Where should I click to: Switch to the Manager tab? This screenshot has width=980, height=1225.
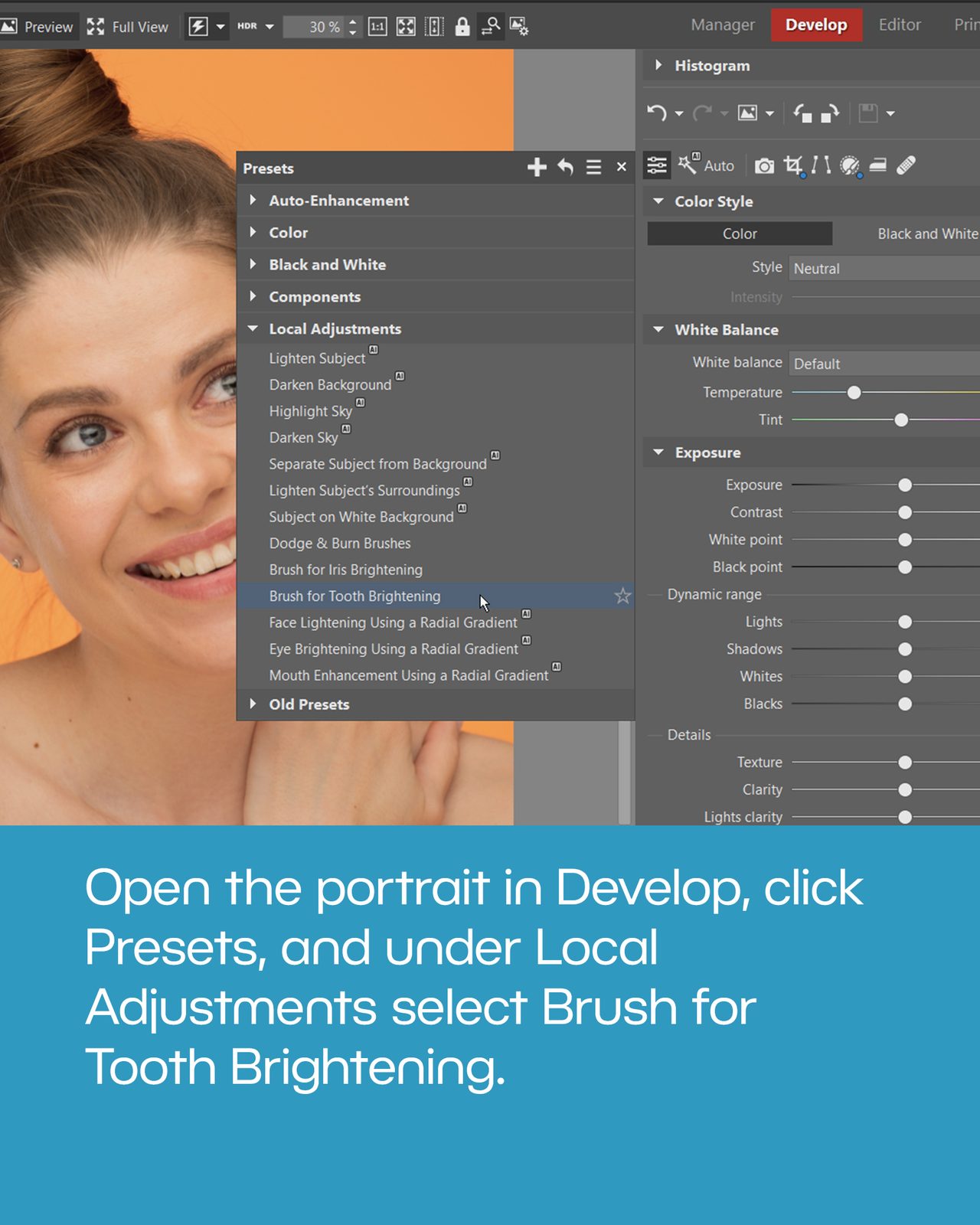tap(723, 25)
